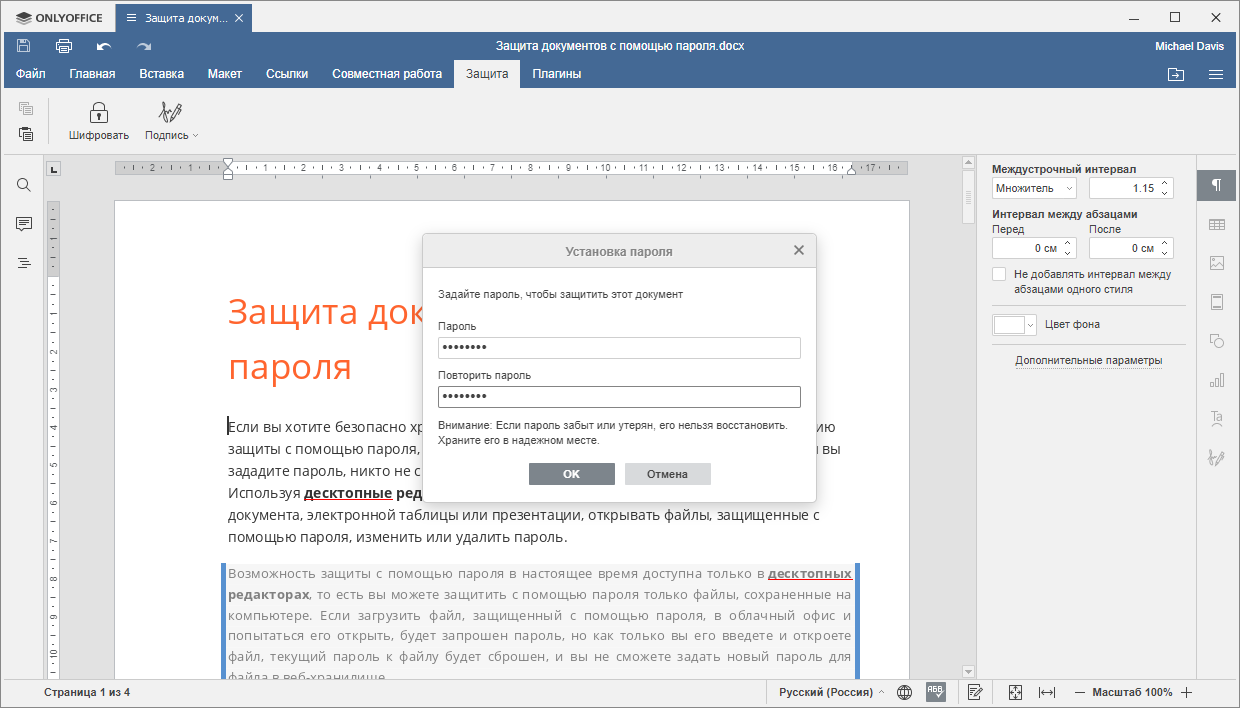Check Don't add interval between paragraphs box
This screenshot has width=1240, height=708.
[x=999, y=274]
